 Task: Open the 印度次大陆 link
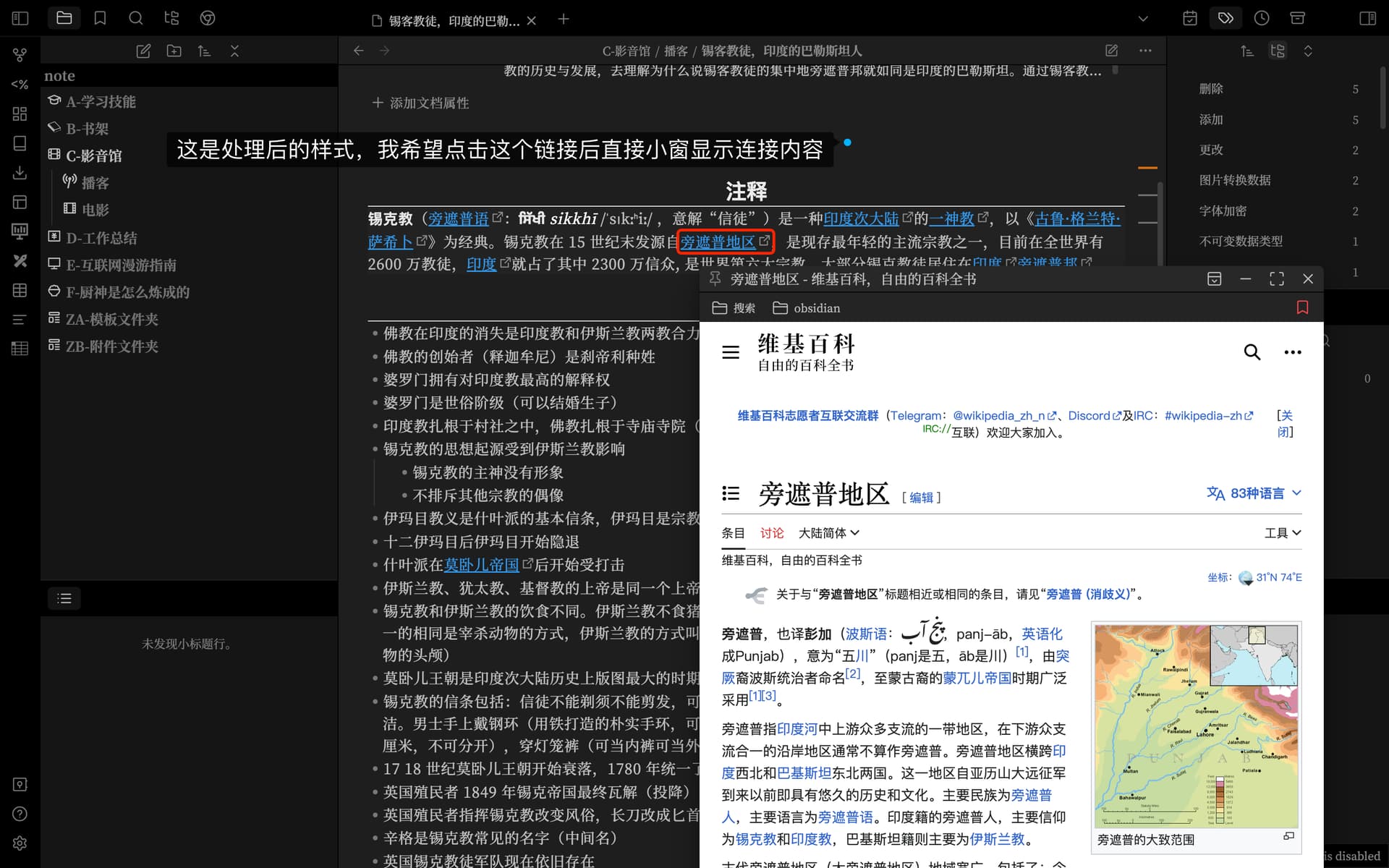coord(861,218)
